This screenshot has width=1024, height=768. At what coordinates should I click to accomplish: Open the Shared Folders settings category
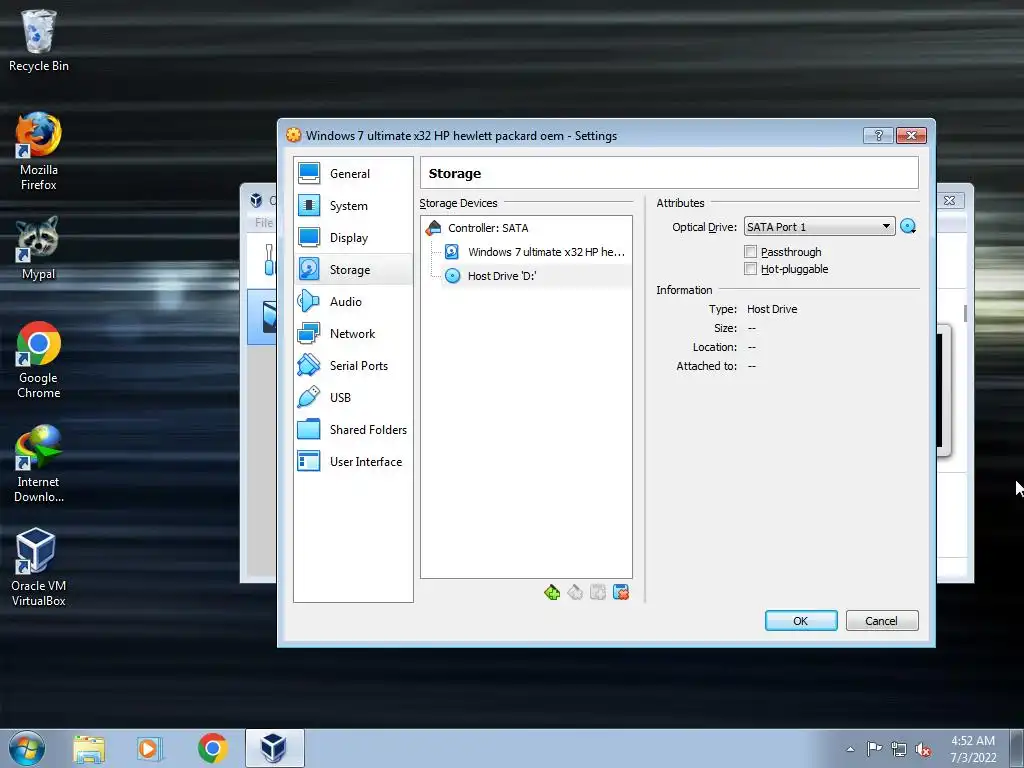(x=353, y=430)
